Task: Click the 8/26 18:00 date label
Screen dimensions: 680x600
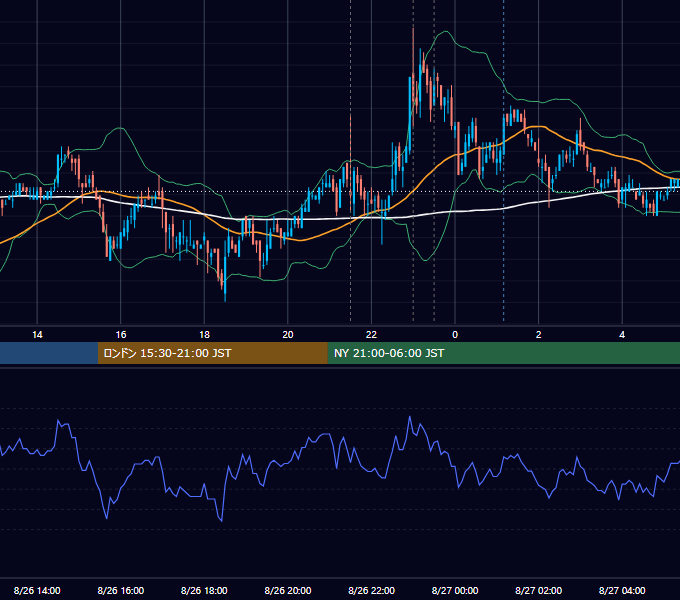Action: coord(204,590)
